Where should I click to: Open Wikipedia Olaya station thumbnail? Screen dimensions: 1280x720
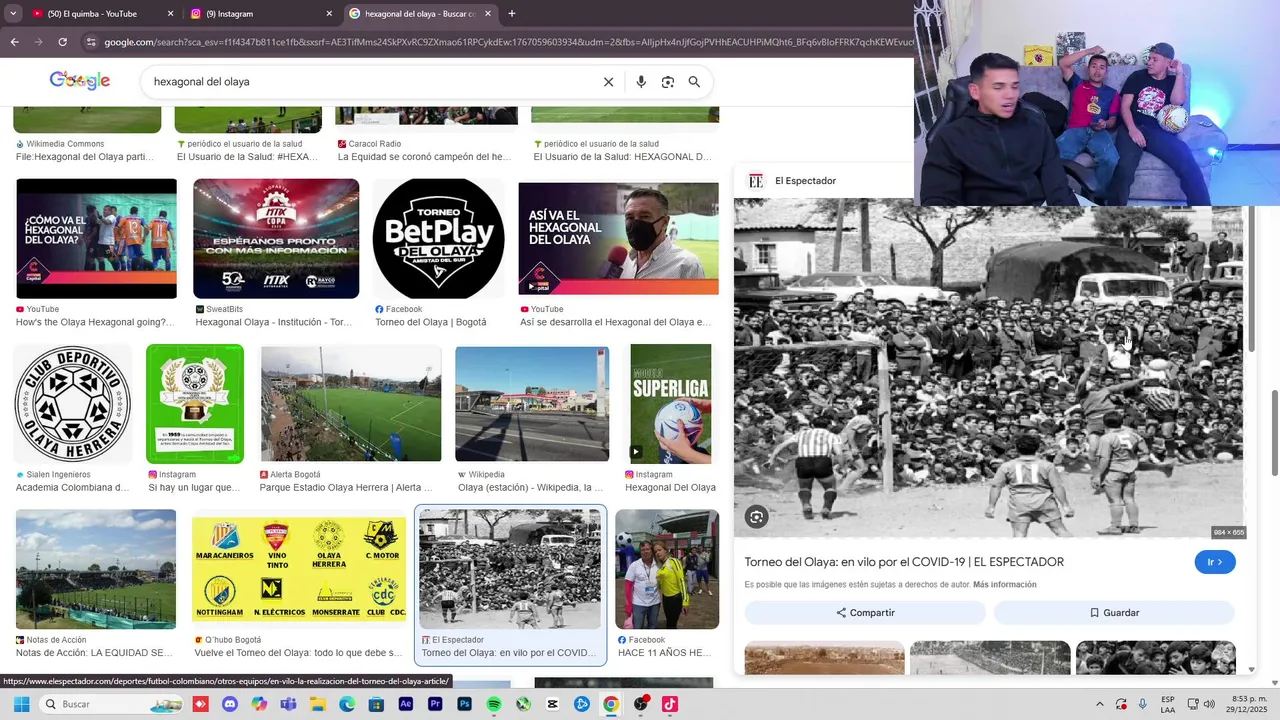[x=532, y=404]
